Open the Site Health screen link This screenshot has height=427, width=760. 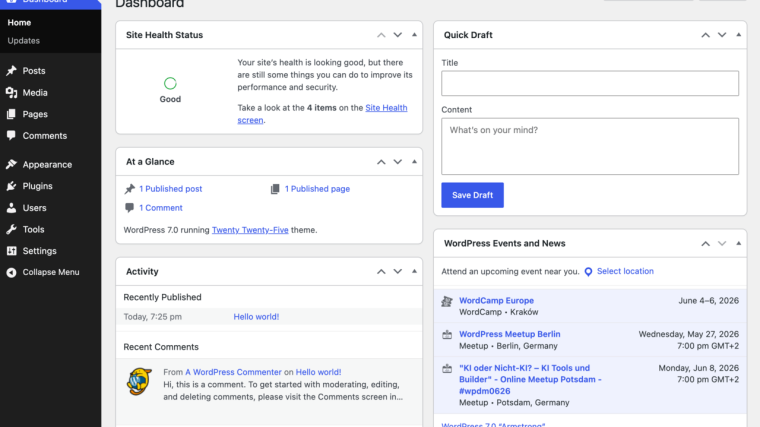(386, 108)
